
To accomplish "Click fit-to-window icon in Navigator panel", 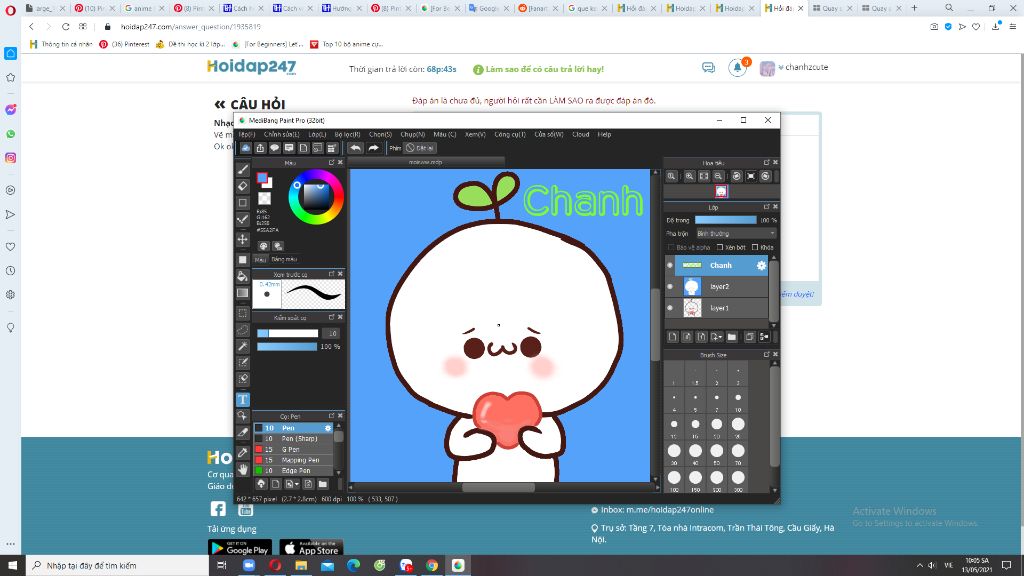I will [703, 176].
